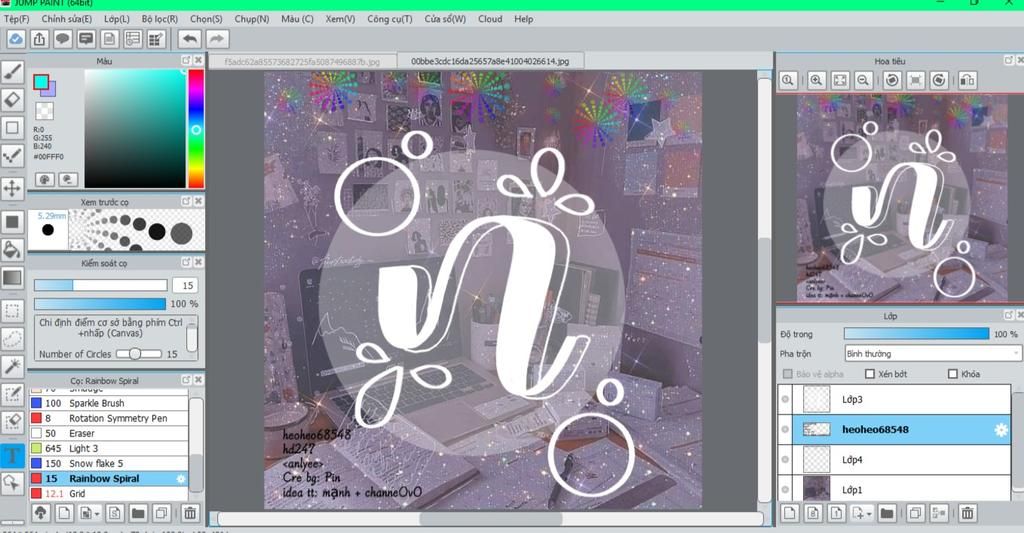Select the Move tool
The width and height of the screenshot is (1024, 533).
pyautogui.click(x=12, y=189)
